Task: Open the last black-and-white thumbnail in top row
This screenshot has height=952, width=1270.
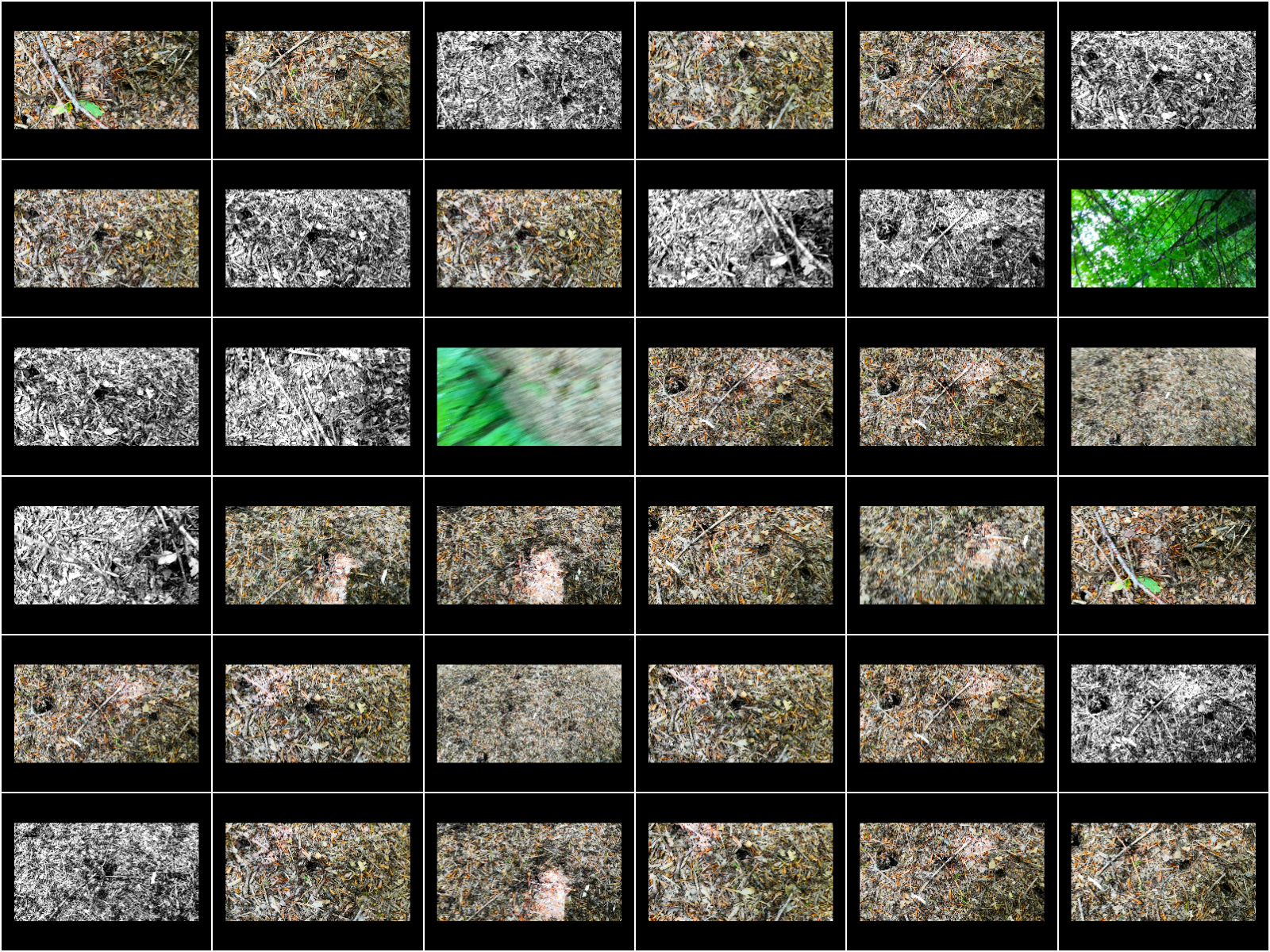Action: click(x=1163, y=80)
